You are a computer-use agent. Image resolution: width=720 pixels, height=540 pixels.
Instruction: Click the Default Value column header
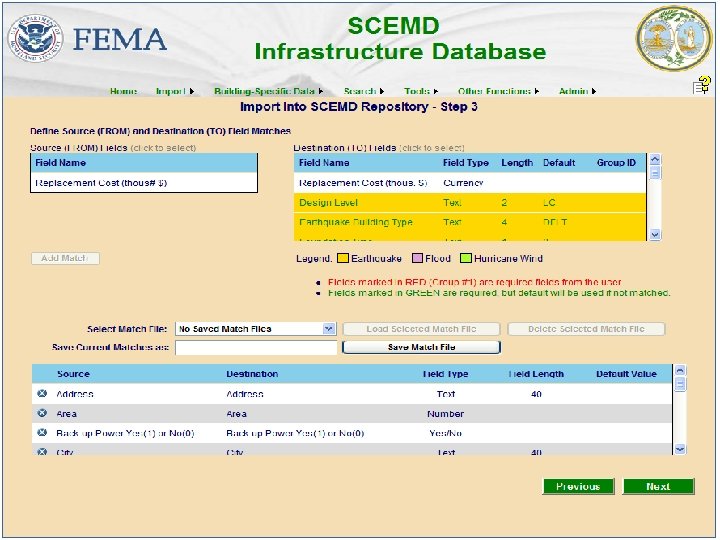pyautogui.click(x=626, y=374)
